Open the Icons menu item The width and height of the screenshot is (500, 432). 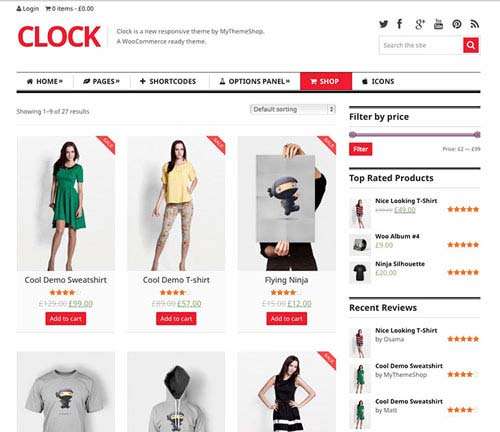pos(378,81)
